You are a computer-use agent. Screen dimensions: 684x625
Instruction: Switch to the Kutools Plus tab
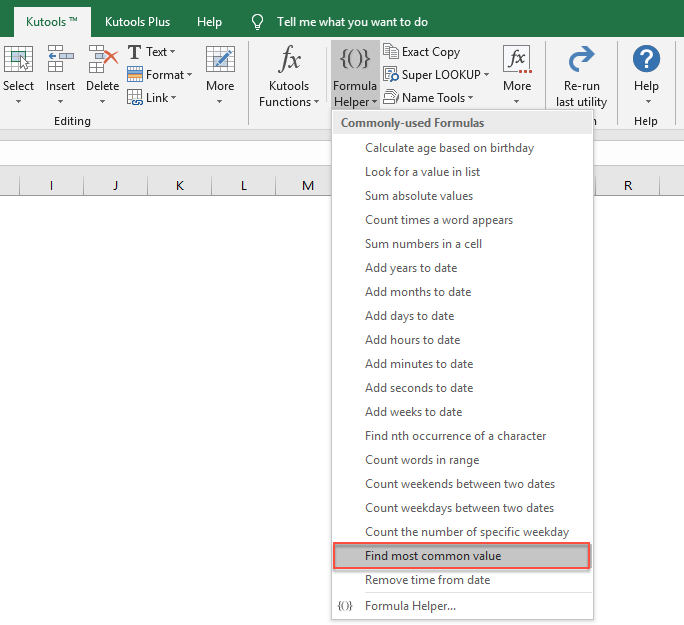click(138, 21)
